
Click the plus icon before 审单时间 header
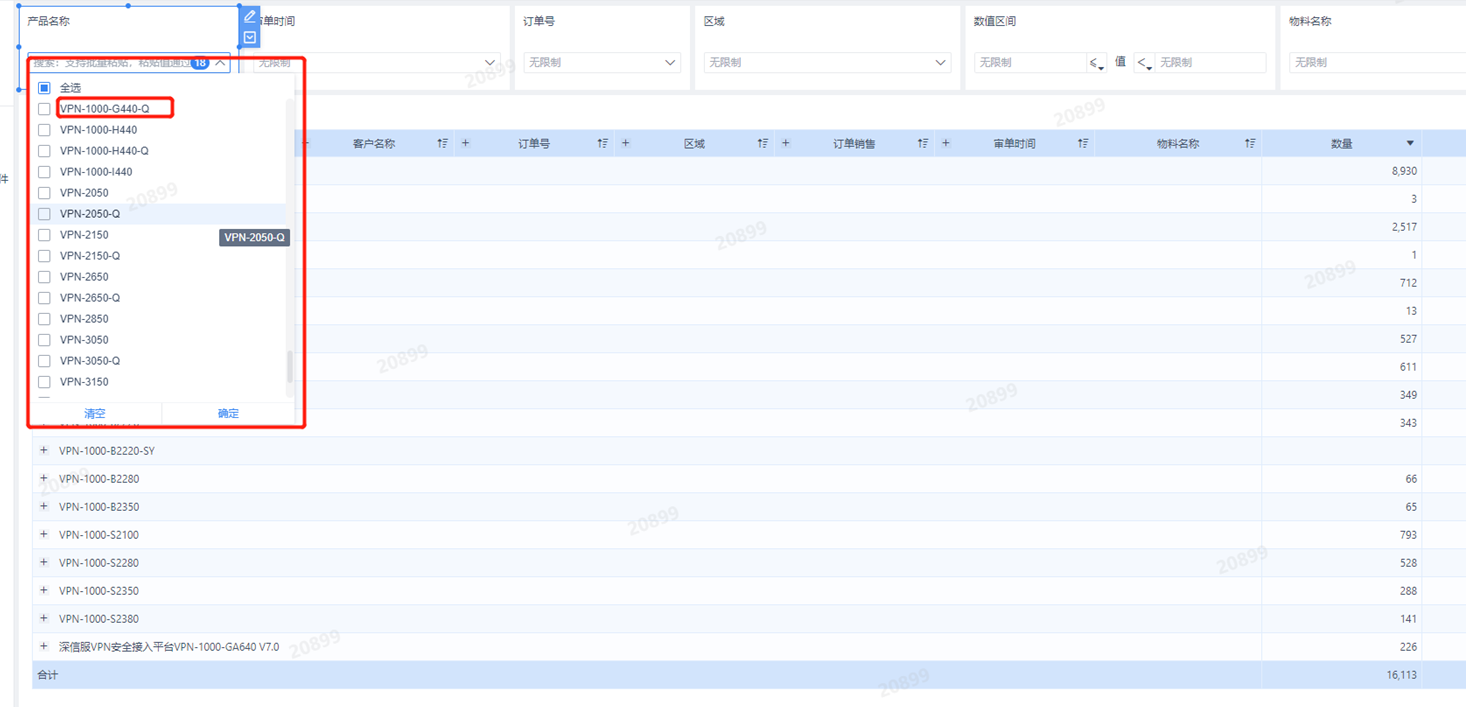[x=946, y=144]
